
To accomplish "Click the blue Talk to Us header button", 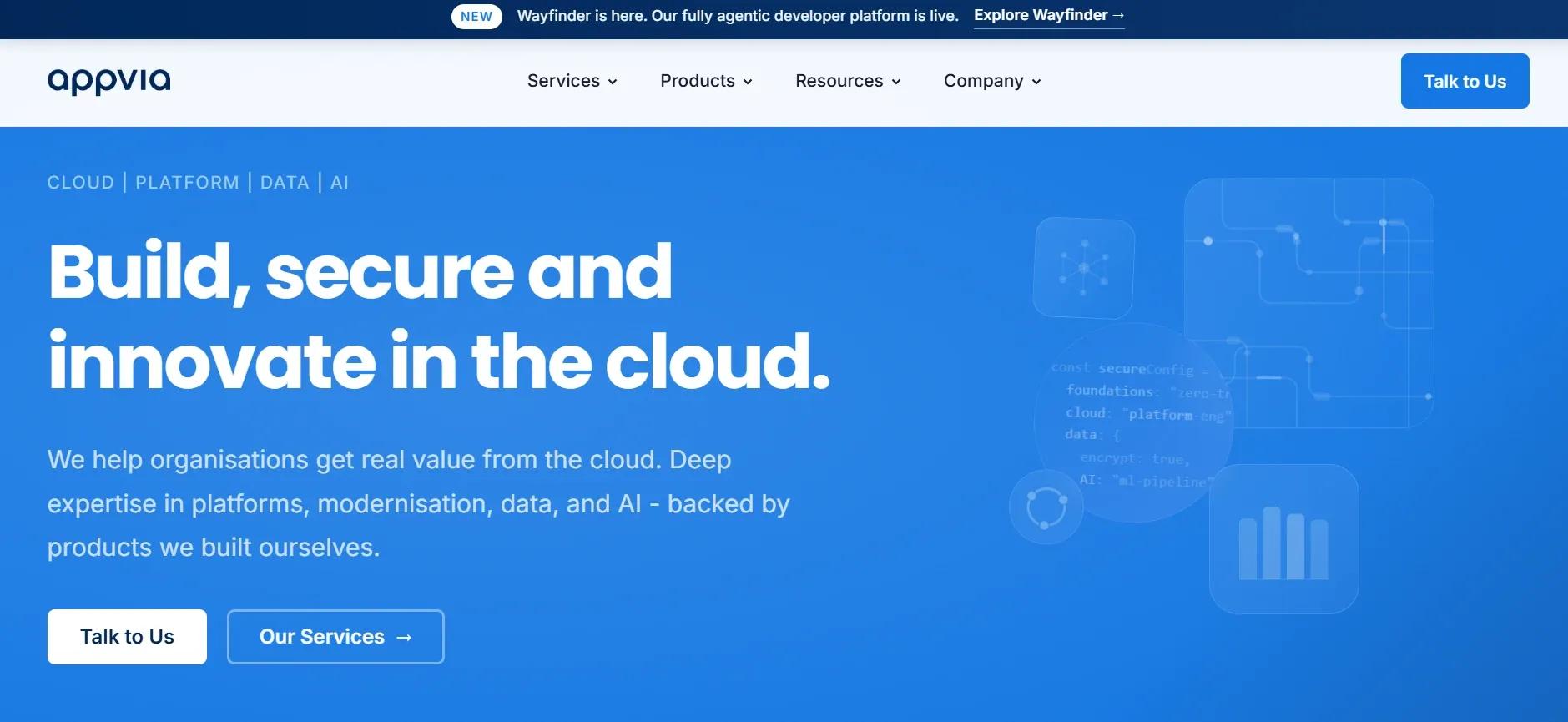I will pyautogui.click(x=1465, y=81).
